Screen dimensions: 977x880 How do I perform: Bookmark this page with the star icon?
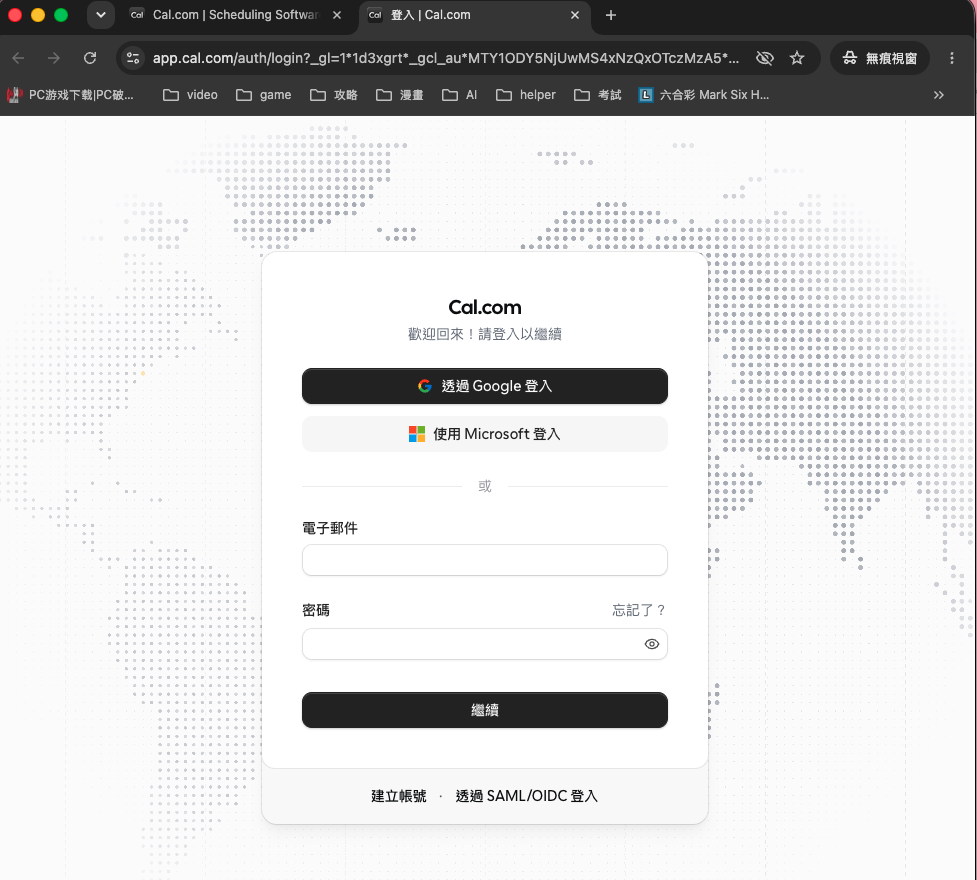pyautogui.click(x=797, y=58)
